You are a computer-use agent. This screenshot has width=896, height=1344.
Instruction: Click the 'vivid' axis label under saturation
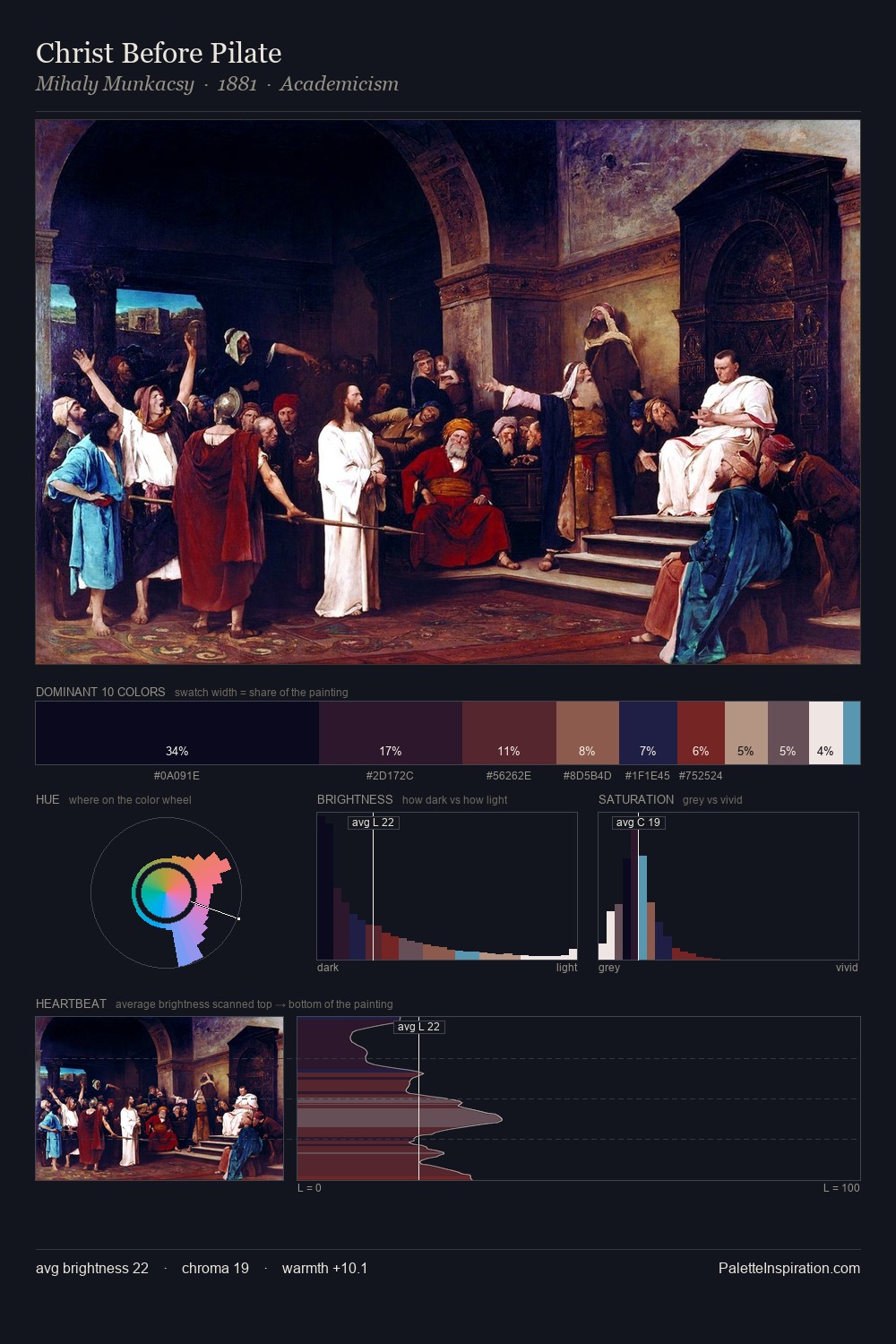847,968
